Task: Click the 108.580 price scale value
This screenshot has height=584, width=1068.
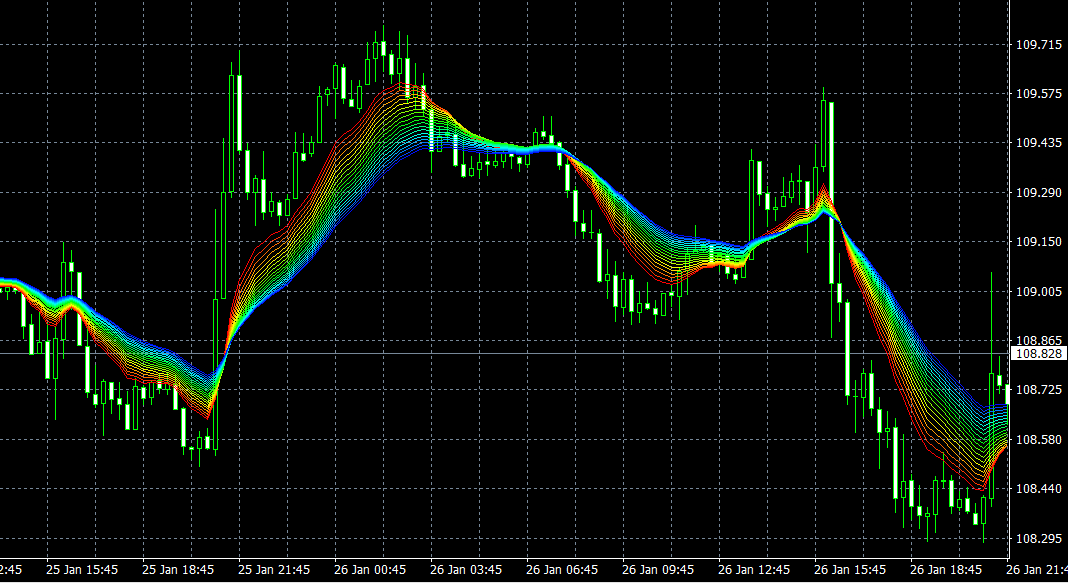Action: coord(1038,439)
